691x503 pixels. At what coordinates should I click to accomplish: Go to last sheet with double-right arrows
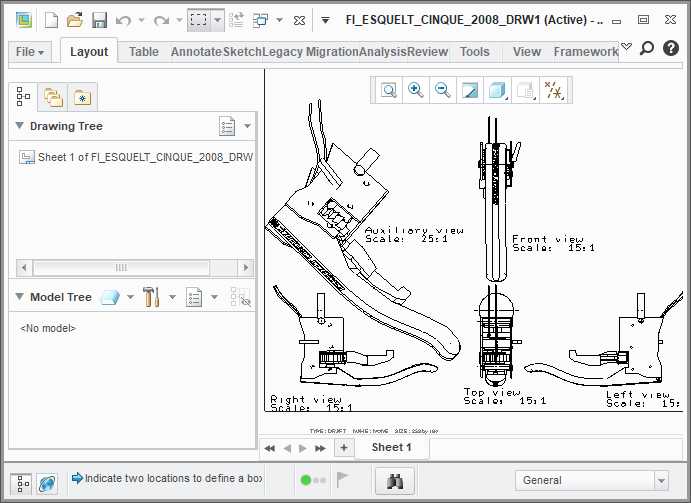coord(320,448)
